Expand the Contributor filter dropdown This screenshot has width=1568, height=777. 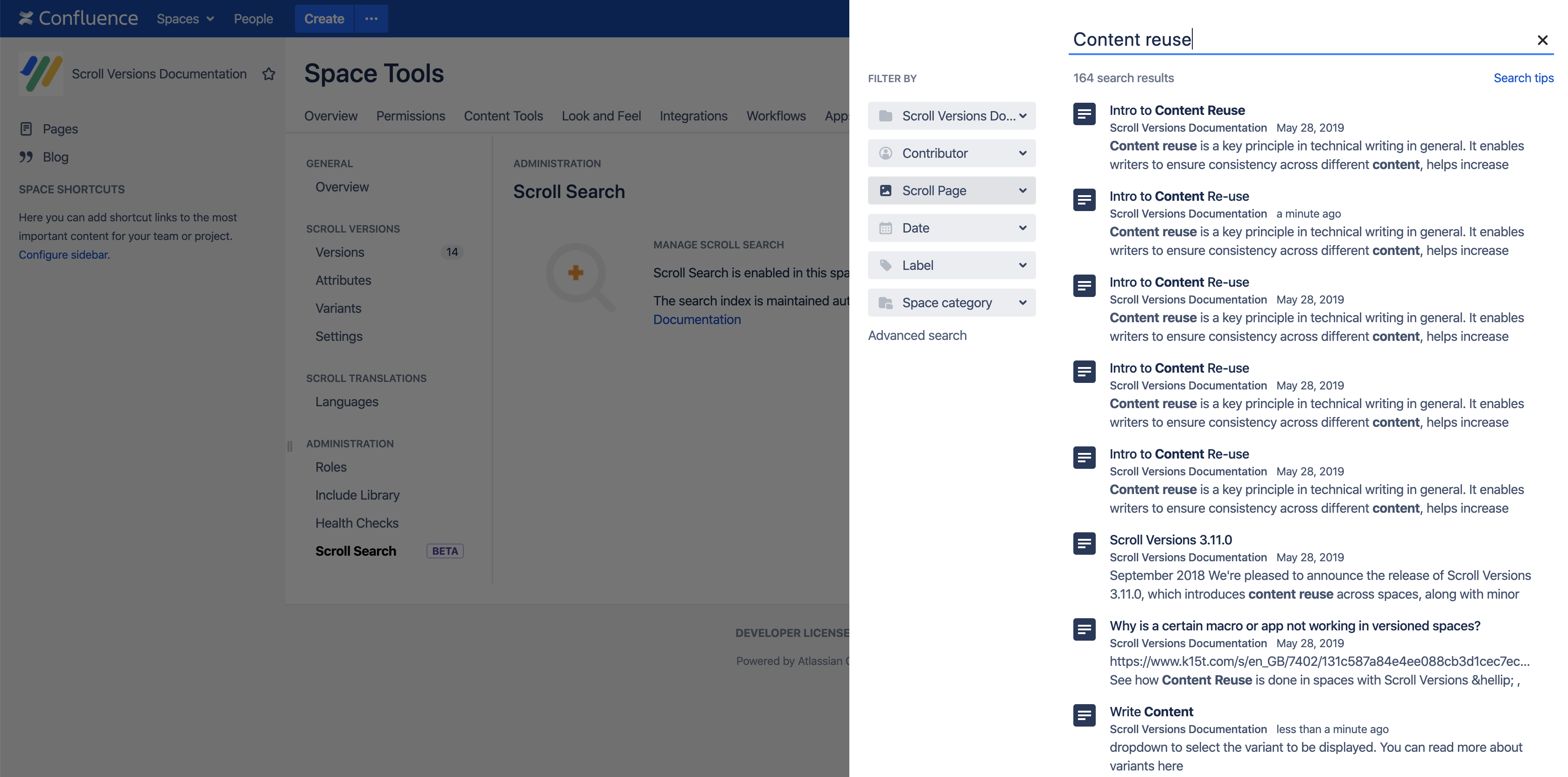tap(952, 154)
